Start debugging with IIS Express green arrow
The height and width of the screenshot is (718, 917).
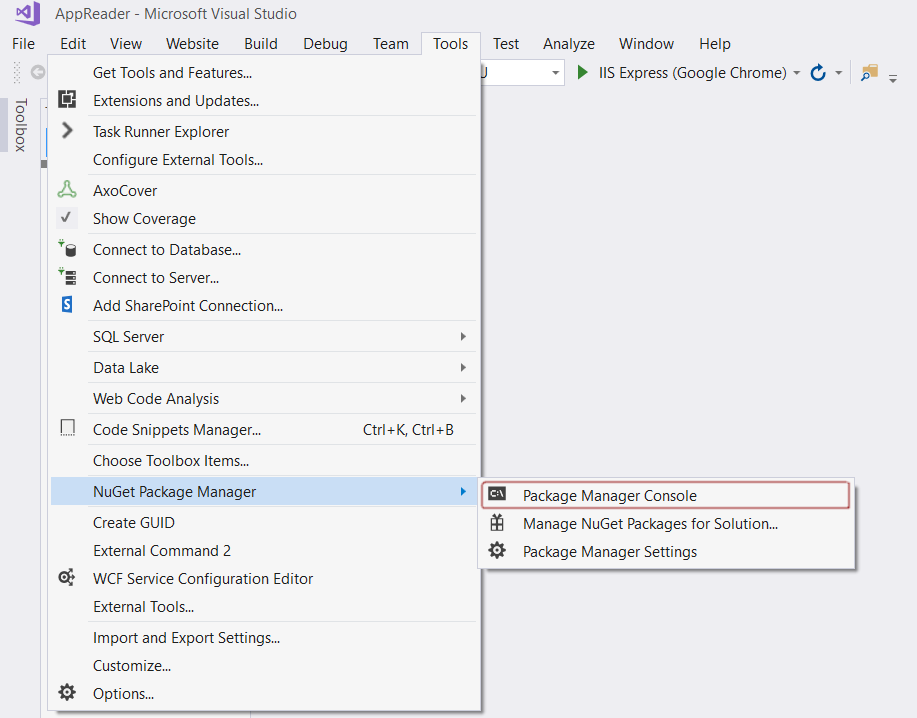click(x=582, y=72)
